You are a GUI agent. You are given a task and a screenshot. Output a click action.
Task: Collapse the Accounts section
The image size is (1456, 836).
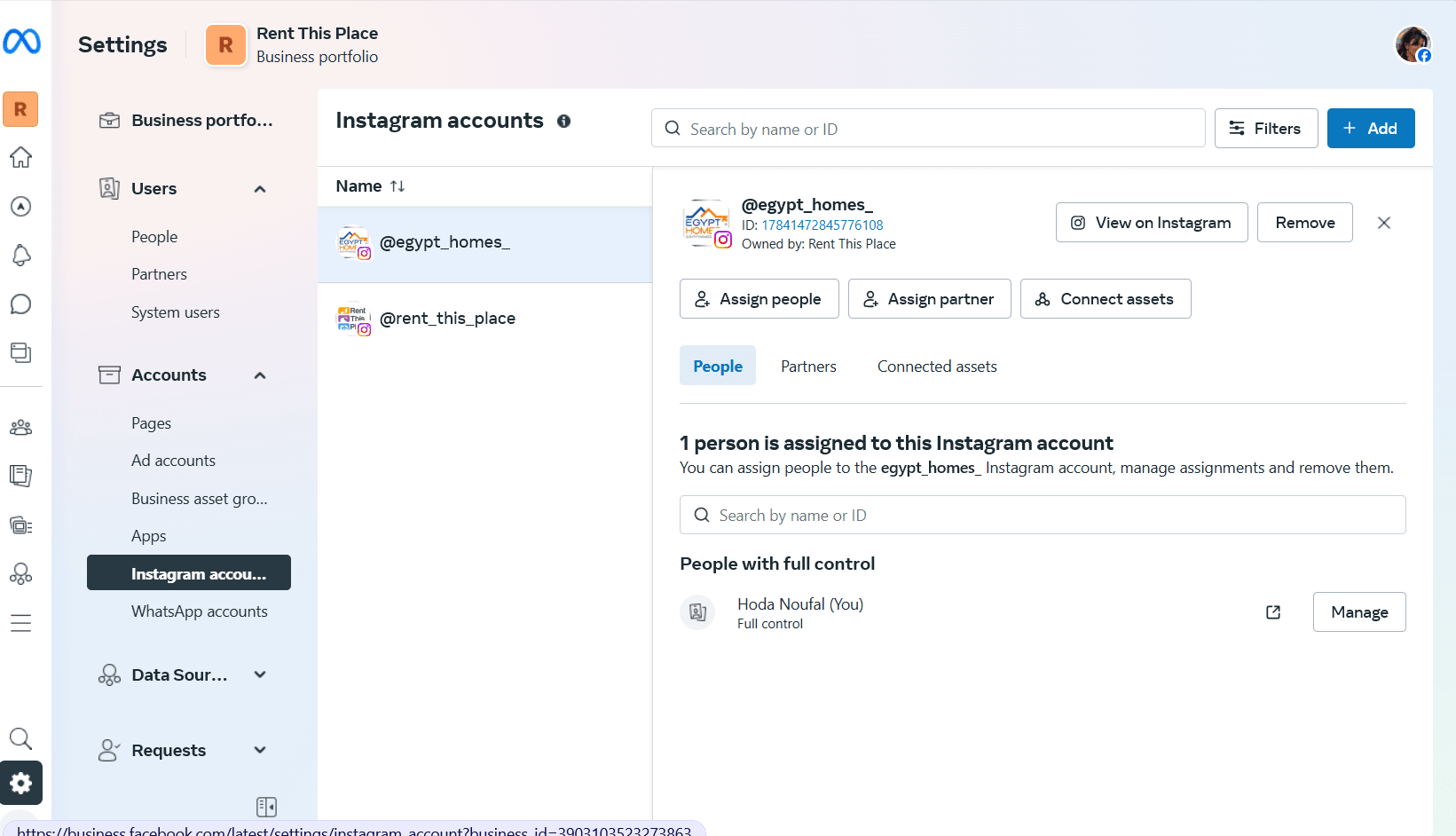(x=260, y=375)
